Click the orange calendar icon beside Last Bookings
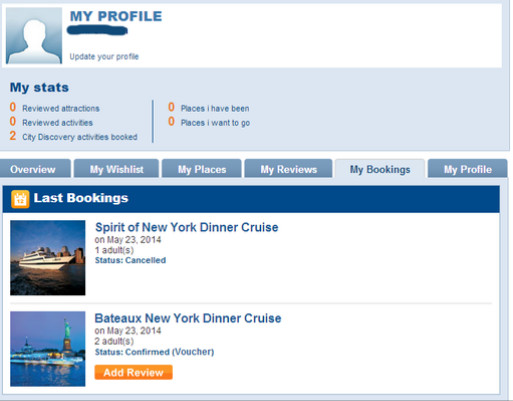Image resolution: width=513 pixels, height=401 pixels. (x=20, y=199)
